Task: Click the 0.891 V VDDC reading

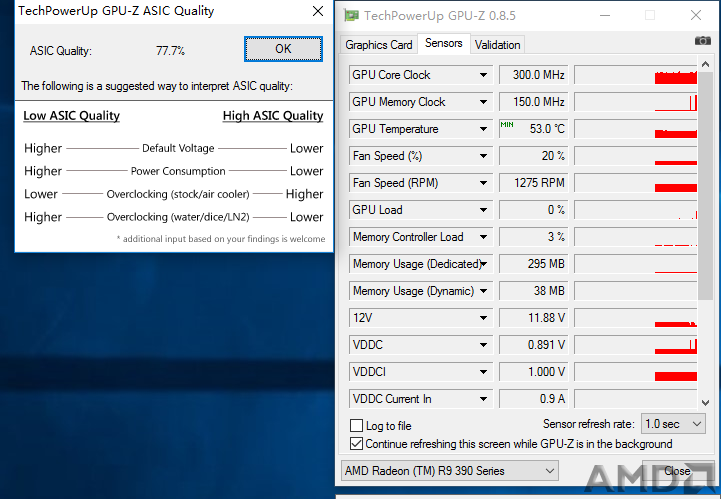Action: pos(534,345)
